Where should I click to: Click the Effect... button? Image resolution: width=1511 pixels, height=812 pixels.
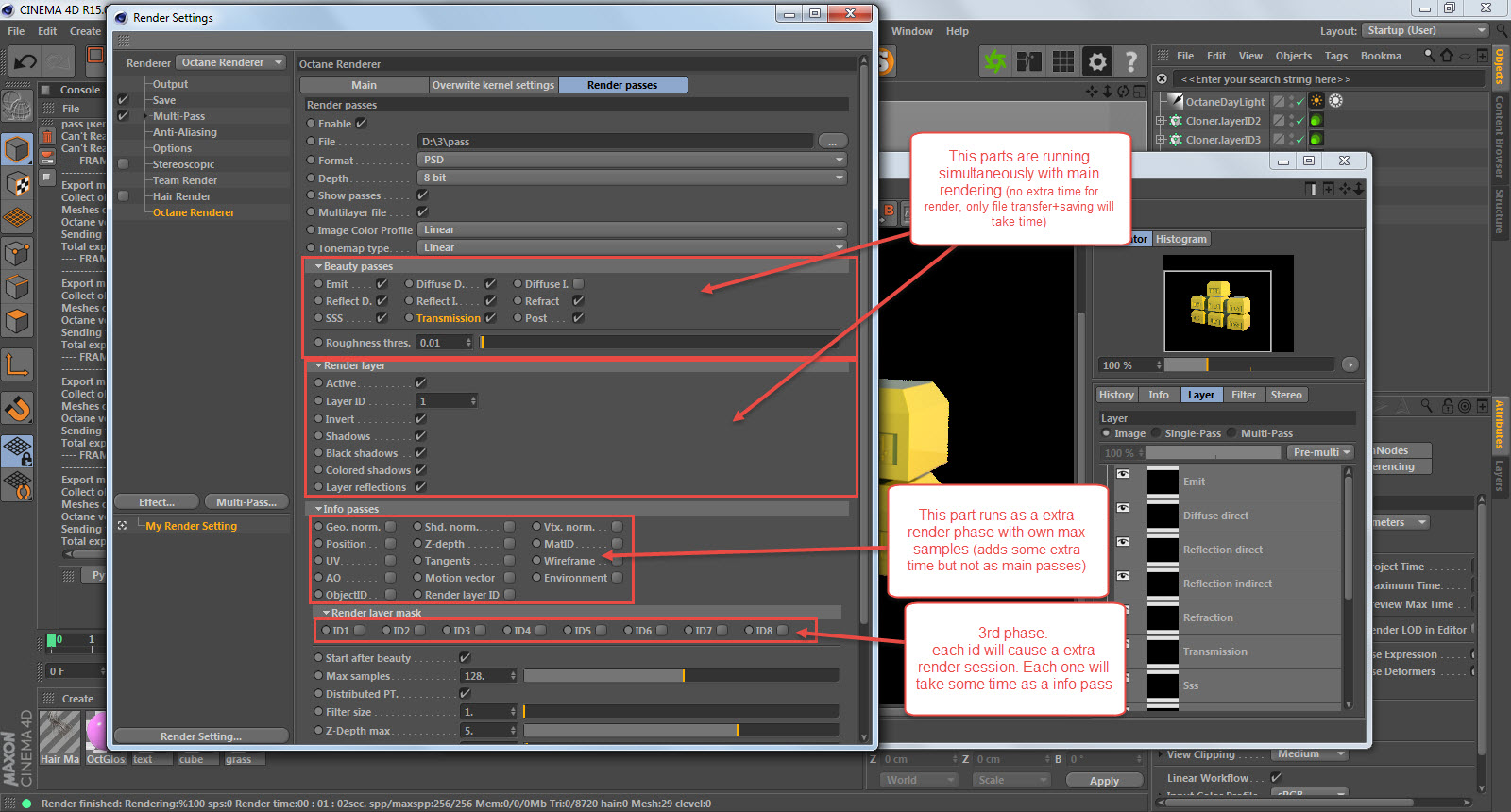(157, 502)
